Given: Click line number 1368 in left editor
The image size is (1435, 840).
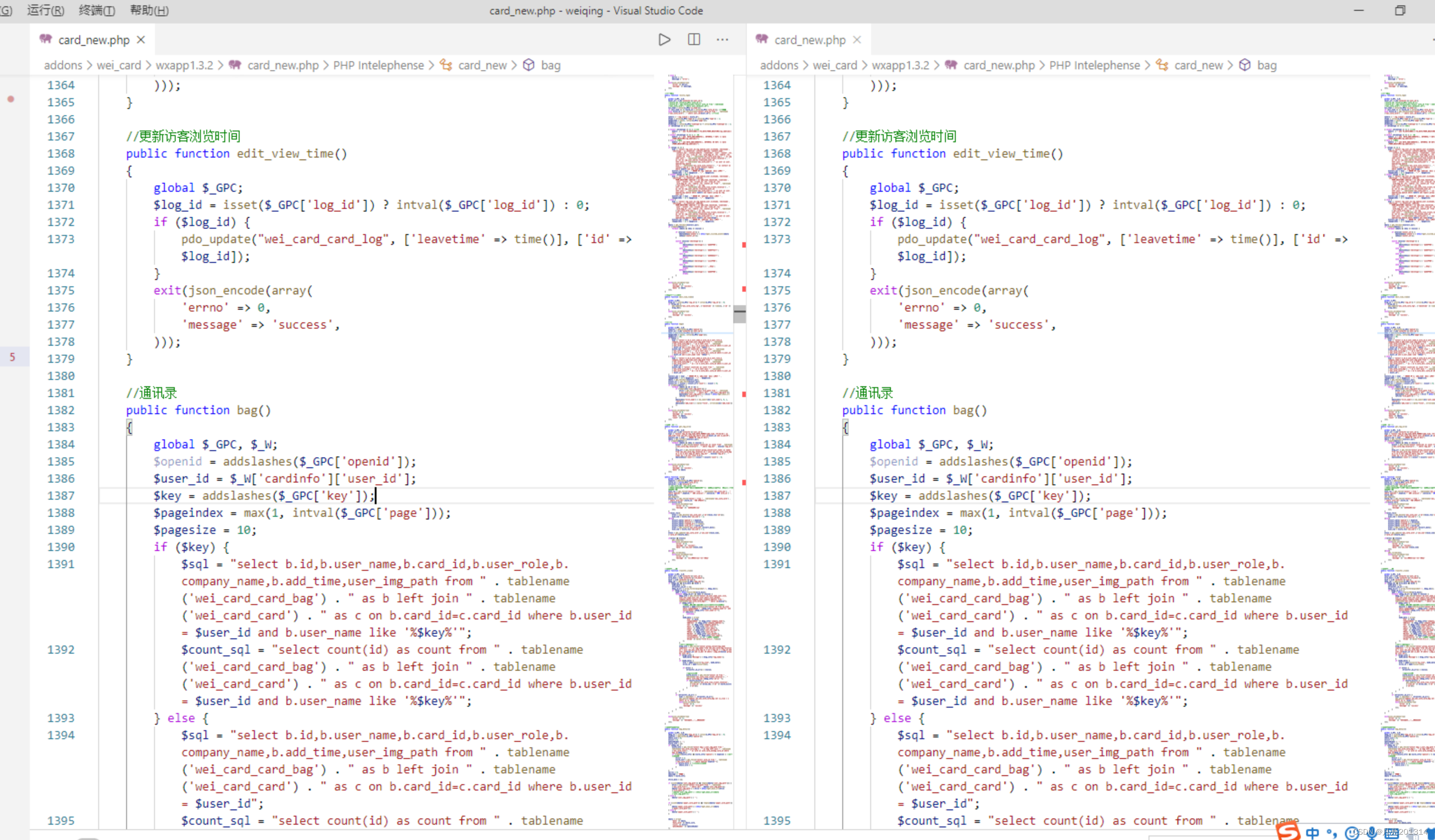Looking at the screenshot, I should [x=61, y=154].
